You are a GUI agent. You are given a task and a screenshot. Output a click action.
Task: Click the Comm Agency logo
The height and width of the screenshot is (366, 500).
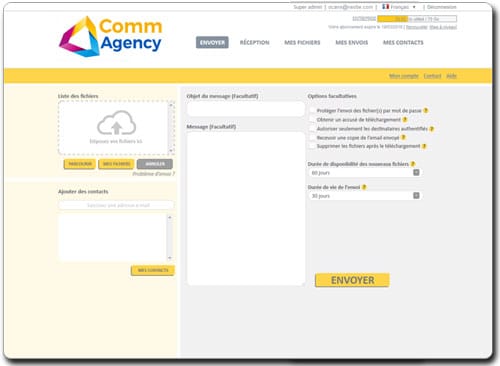tap(110, 37)
